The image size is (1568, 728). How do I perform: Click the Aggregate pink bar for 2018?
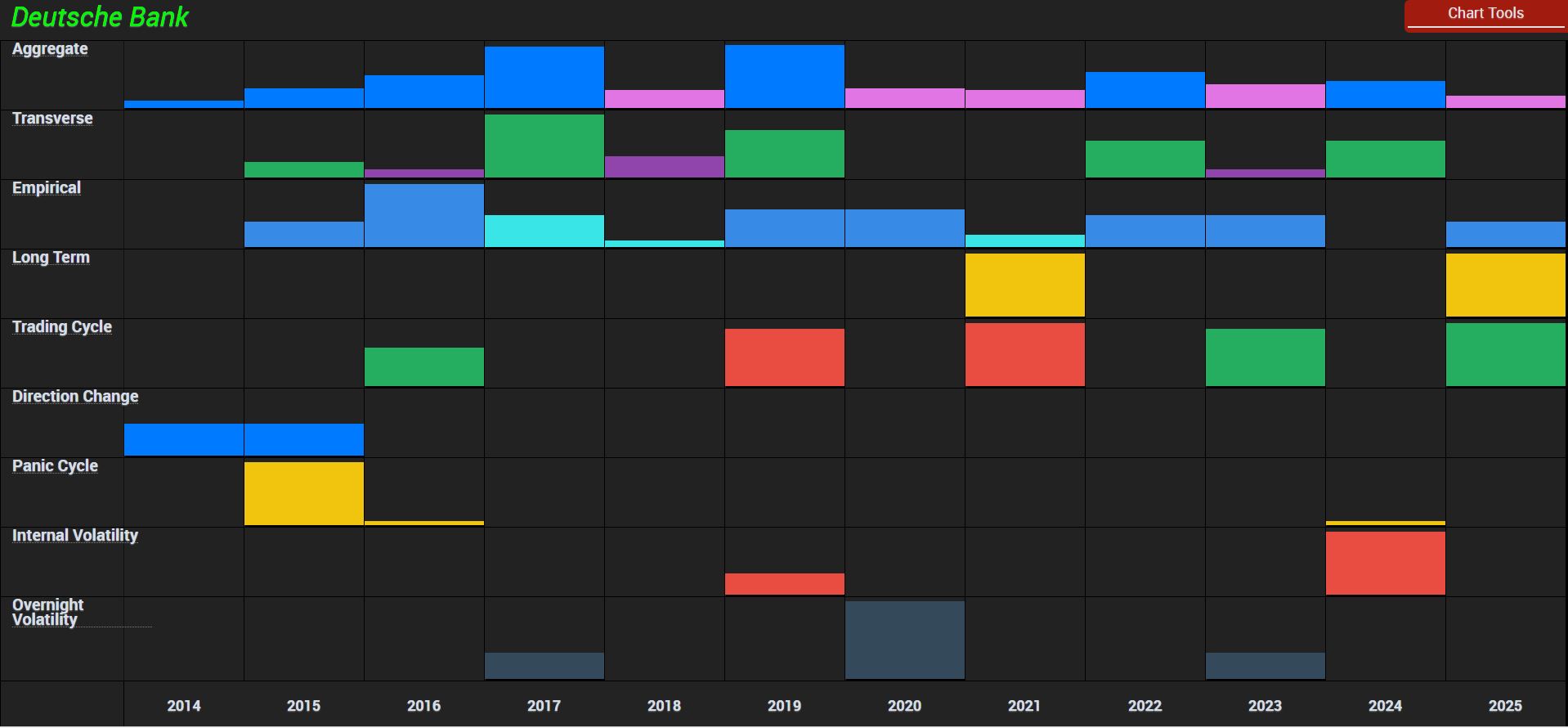[665, 99]
